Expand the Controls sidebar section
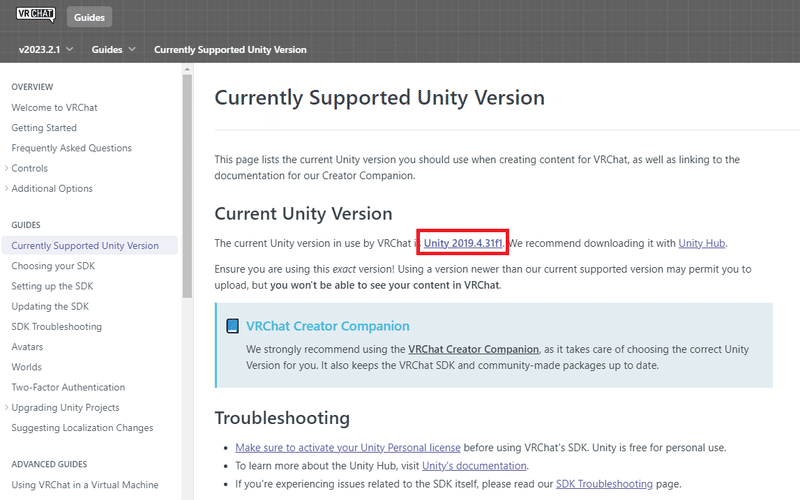 click(7, 168)
